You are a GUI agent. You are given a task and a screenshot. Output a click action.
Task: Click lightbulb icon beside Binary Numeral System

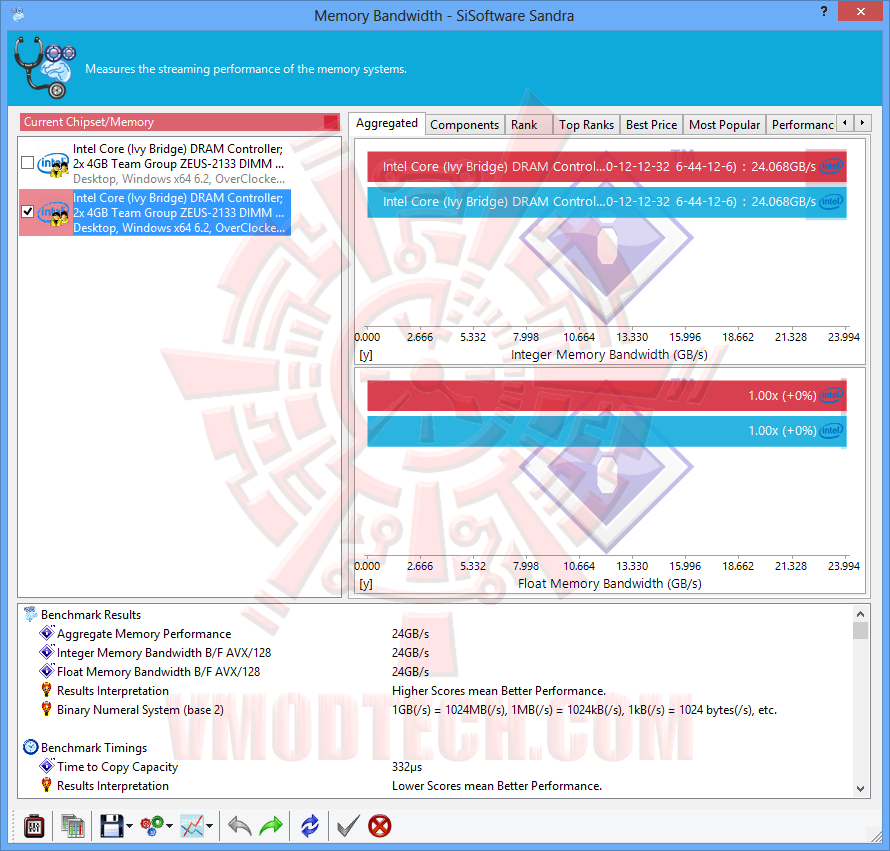point(47,709)
